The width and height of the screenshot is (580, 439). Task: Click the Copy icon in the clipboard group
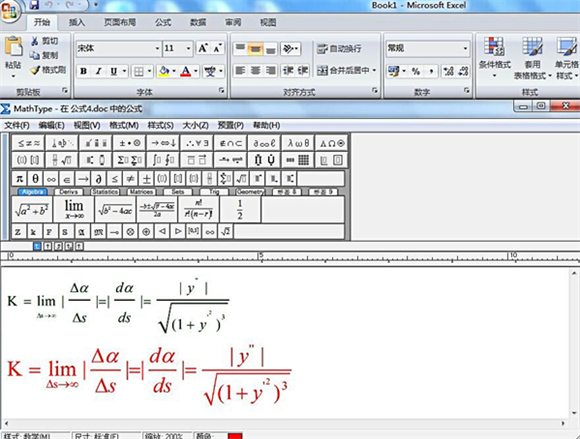tap(35, 55)
